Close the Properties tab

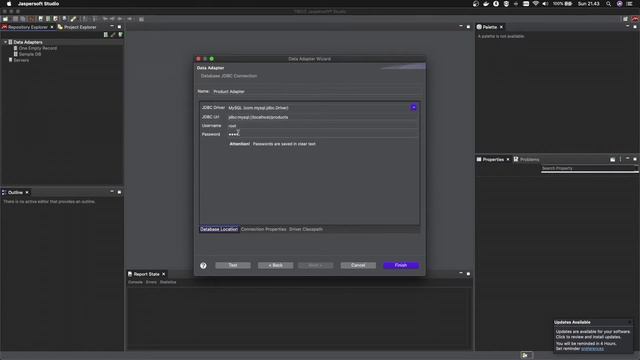508,160
